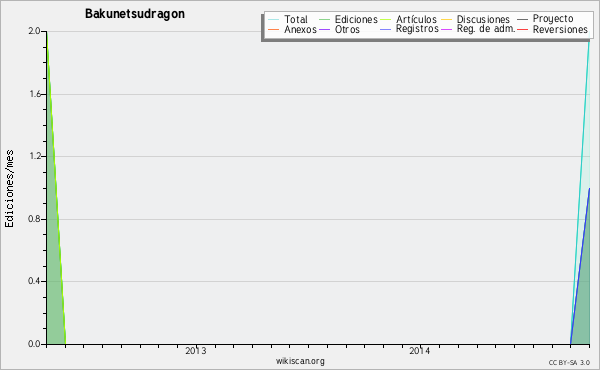Click the 0.0 y-axis value
600x370 pixels.
[34, 344]
